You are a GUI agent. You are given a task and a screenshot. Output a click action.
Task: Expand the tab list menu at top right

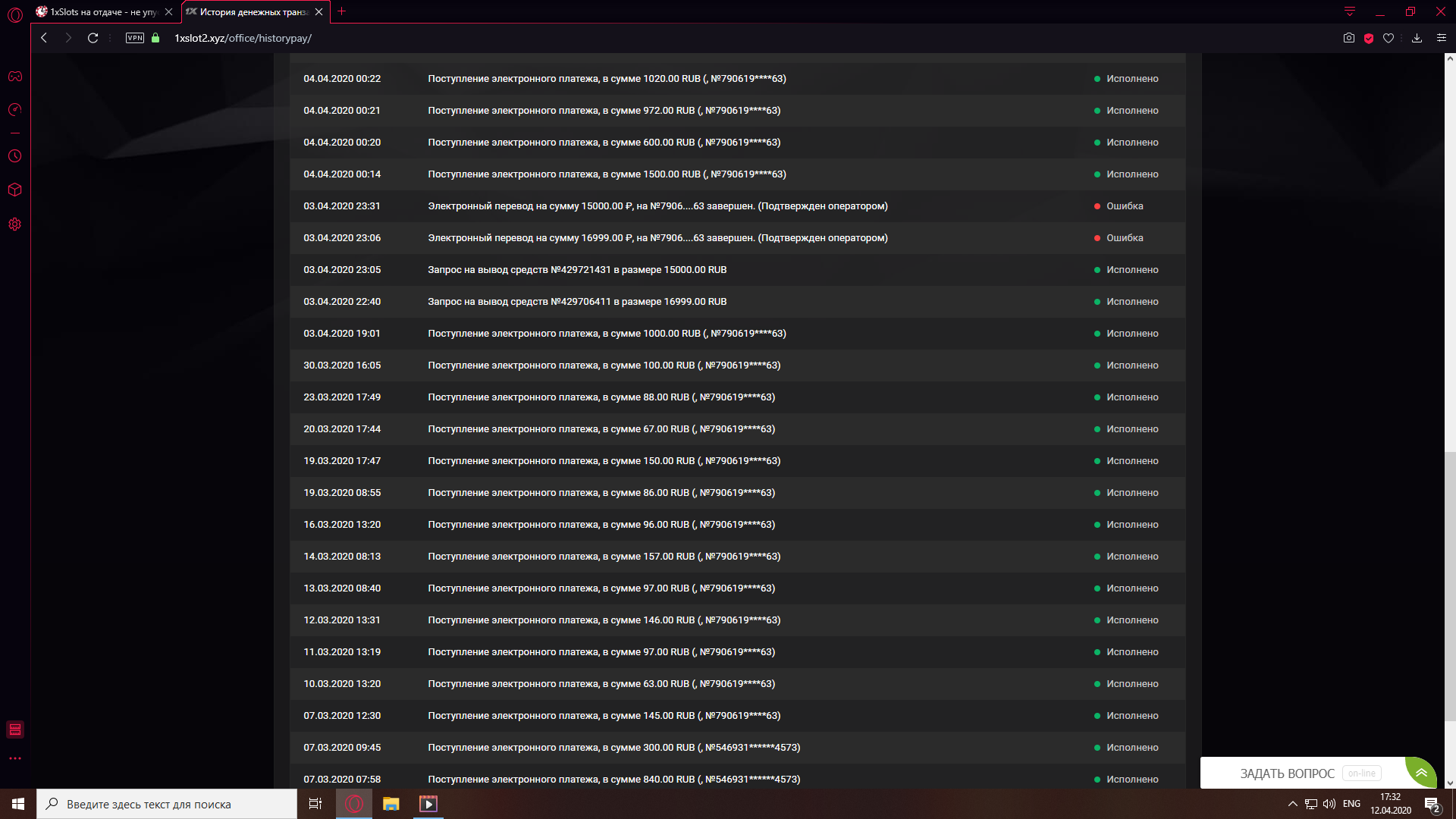click(x=1350, y=11)
